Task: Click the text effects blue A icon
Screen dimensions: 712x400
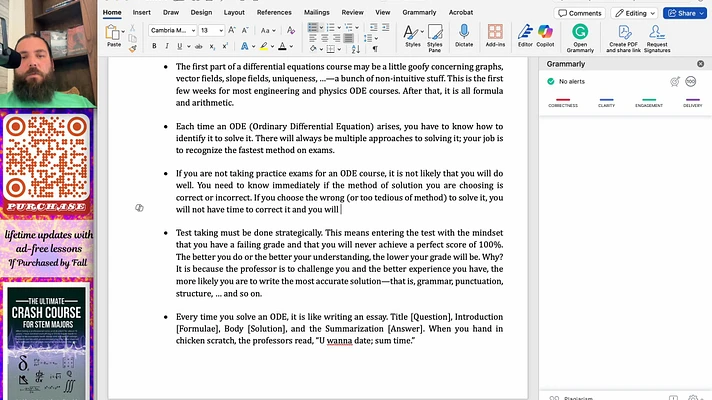Action: pos(244,46)
